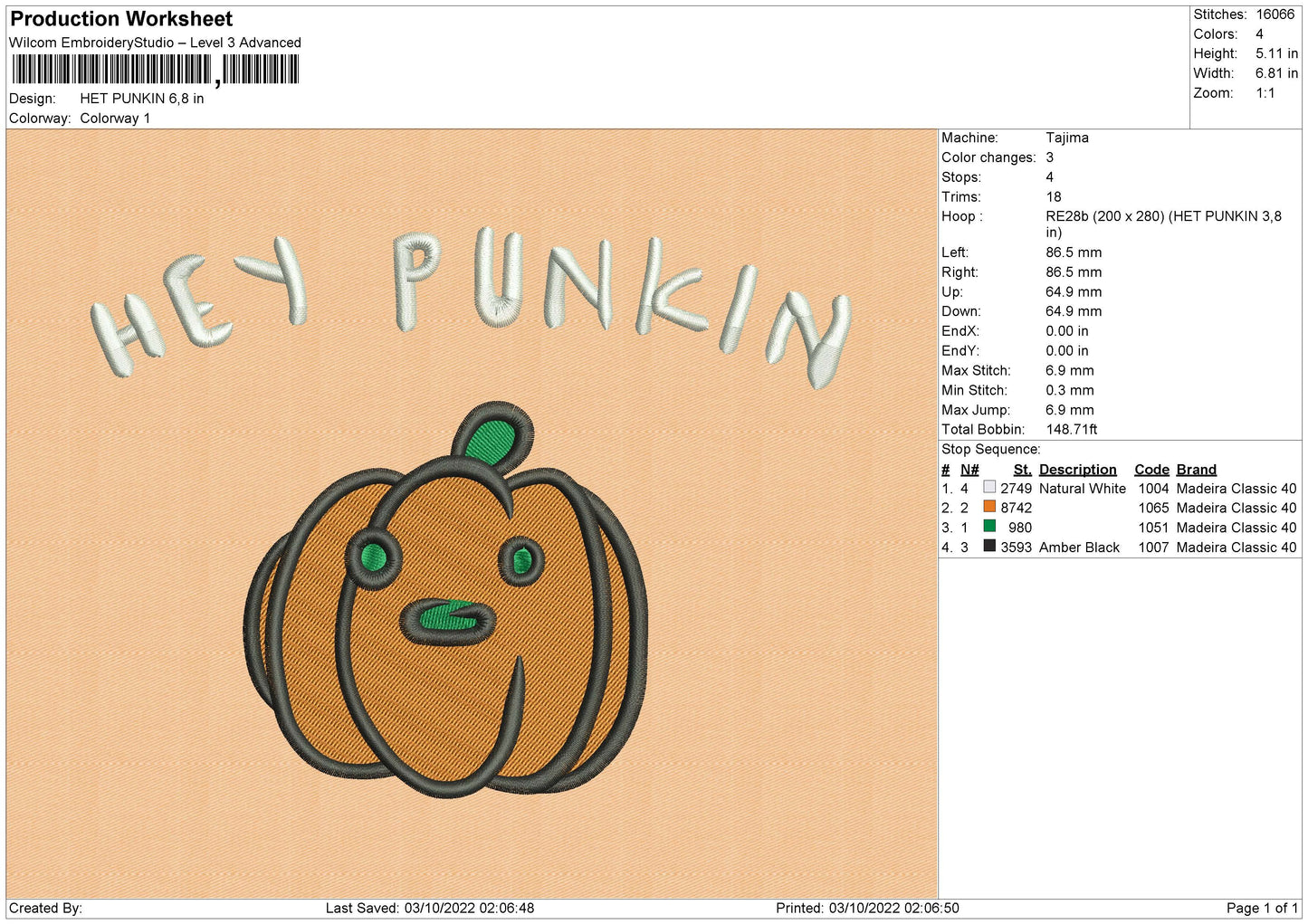Click the stitch count 980 in row 3

pos(1020,528)
